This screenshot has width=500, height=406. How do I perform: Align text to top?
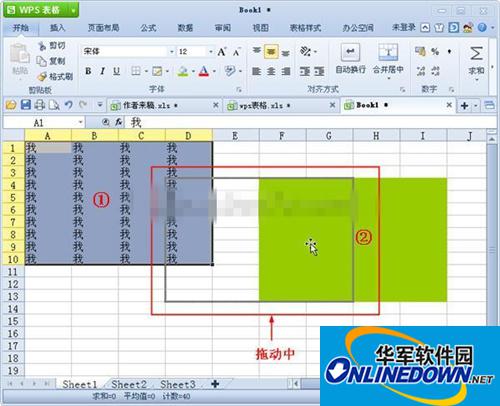coord(256,51)
